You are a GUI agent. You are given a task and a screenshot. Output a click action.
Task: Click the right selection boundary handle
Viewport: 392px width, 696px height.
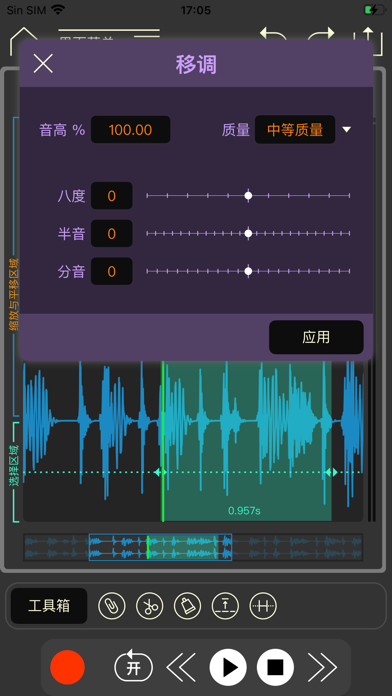332,472
